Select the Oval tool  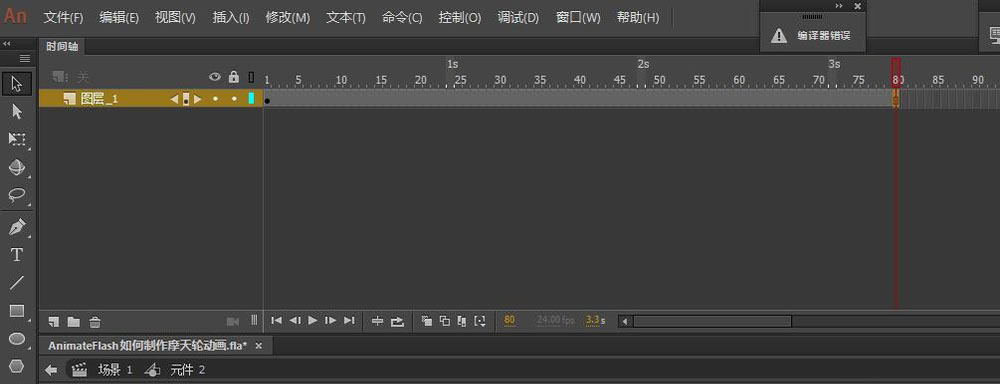point(17,339)
